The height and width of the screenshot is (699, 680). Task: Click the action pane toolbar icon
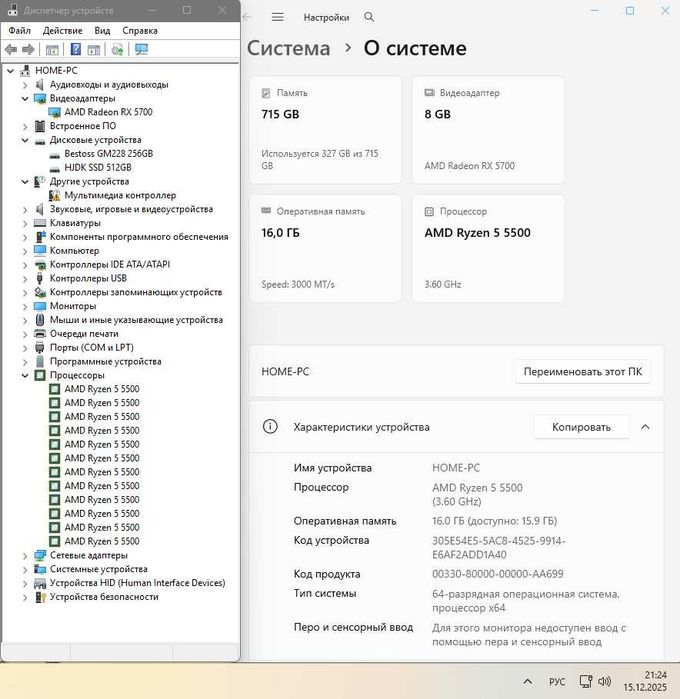pyautogui.click(x=94, y=49)
